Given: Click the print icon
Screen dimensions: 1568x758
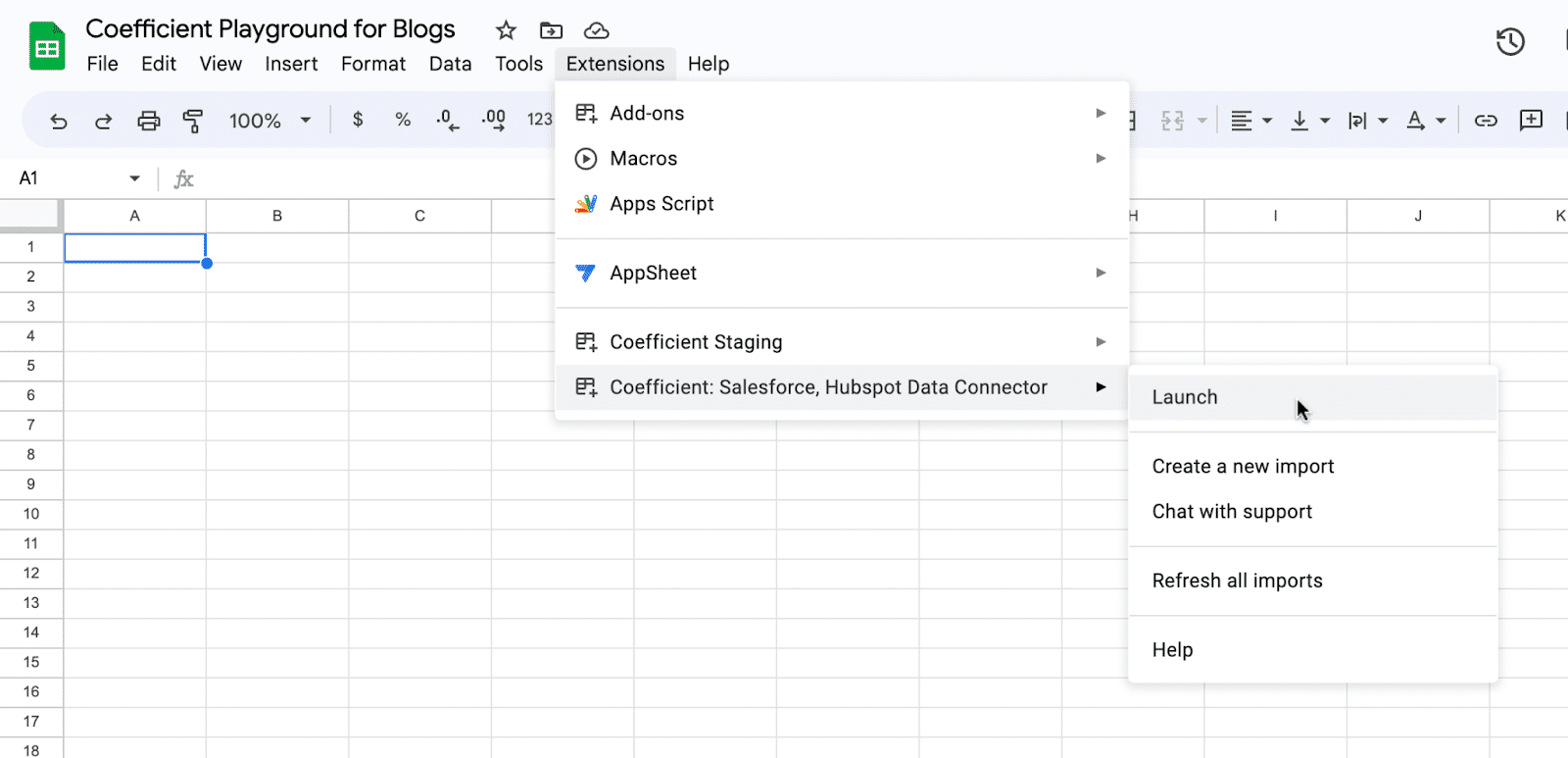Looking at the screenshot, I should [148, 121].
